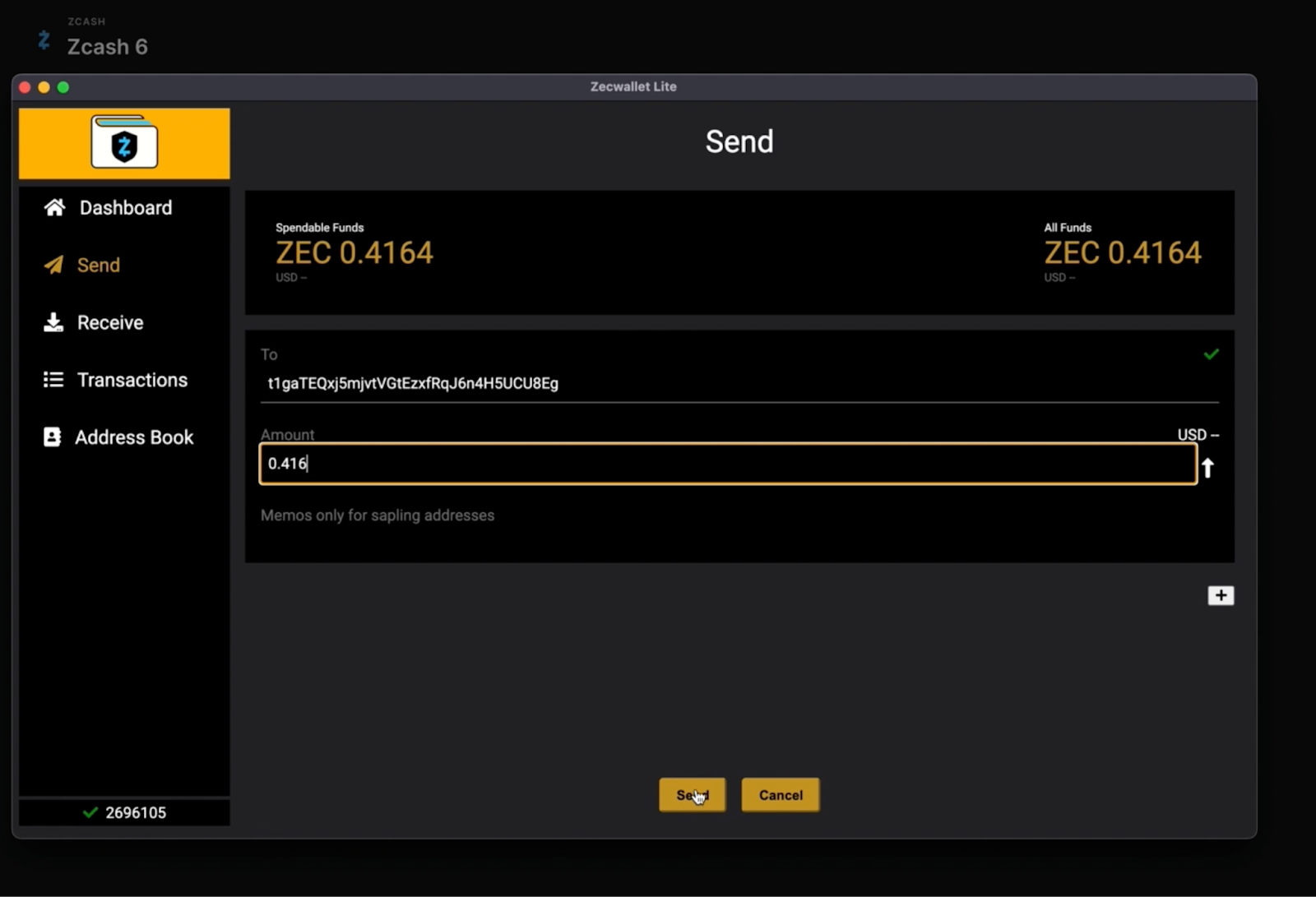
Task: Click the sync status checkmark icon
Action: coord(90,812)
